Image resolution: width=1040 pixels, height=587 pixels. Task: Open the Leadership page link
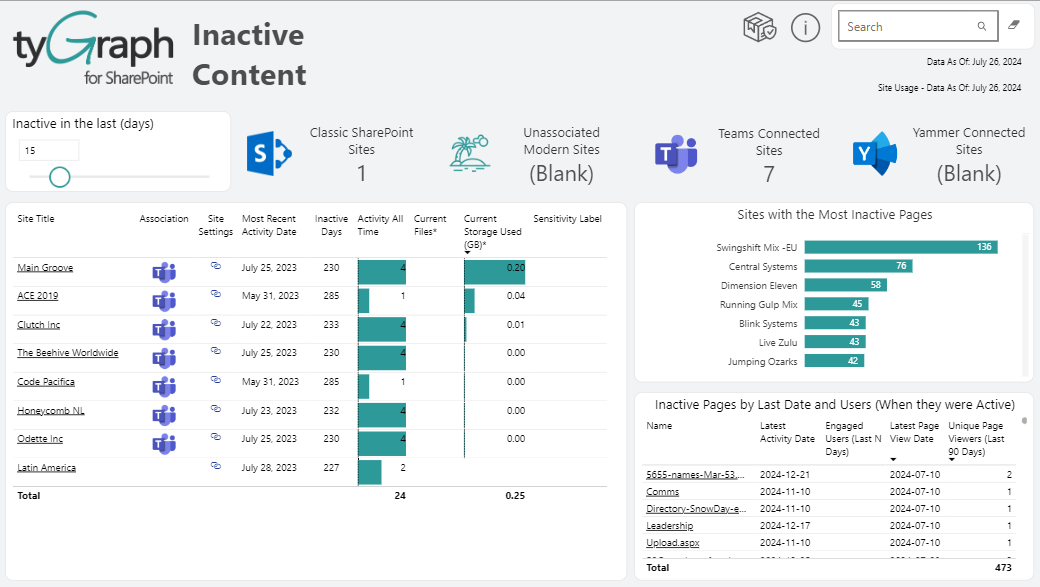click(669, 525)
